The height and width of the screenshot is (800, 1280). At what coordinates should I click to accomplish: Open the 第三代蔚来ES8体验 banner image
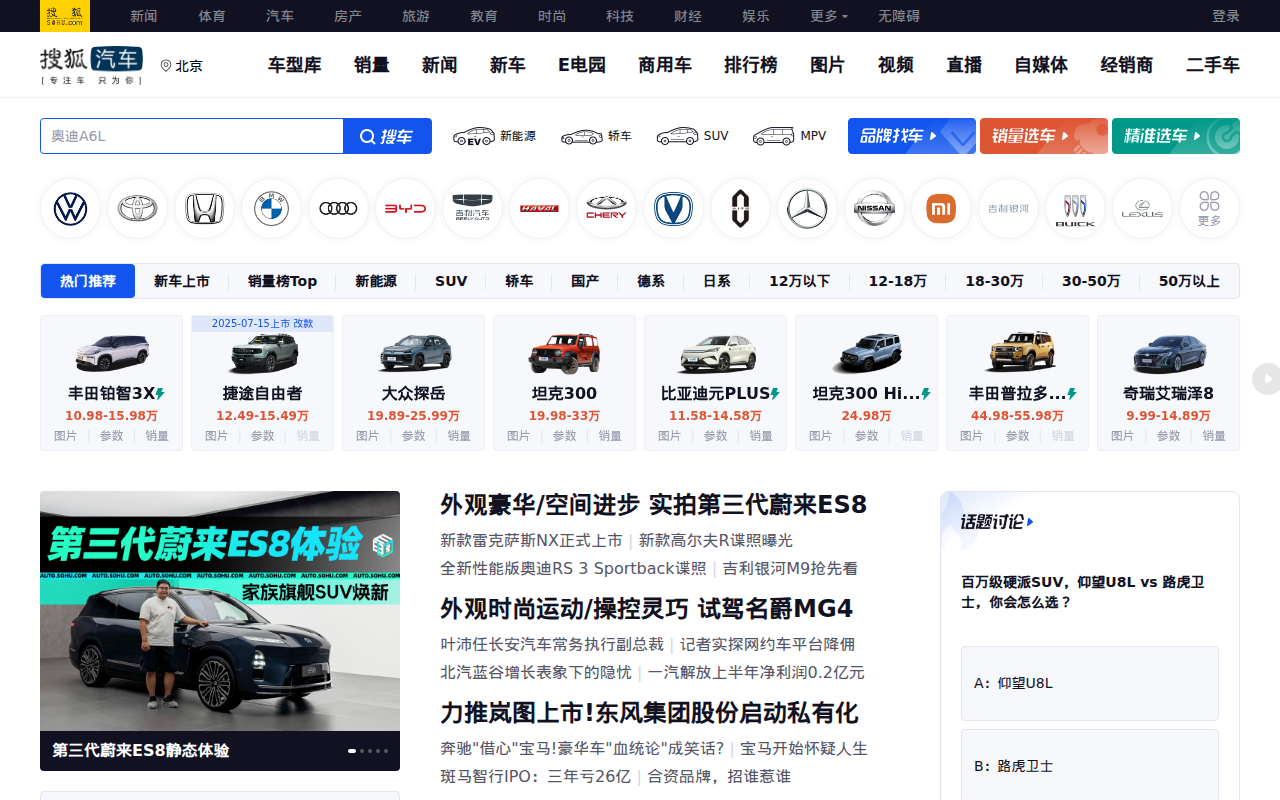tap(220, 611)
